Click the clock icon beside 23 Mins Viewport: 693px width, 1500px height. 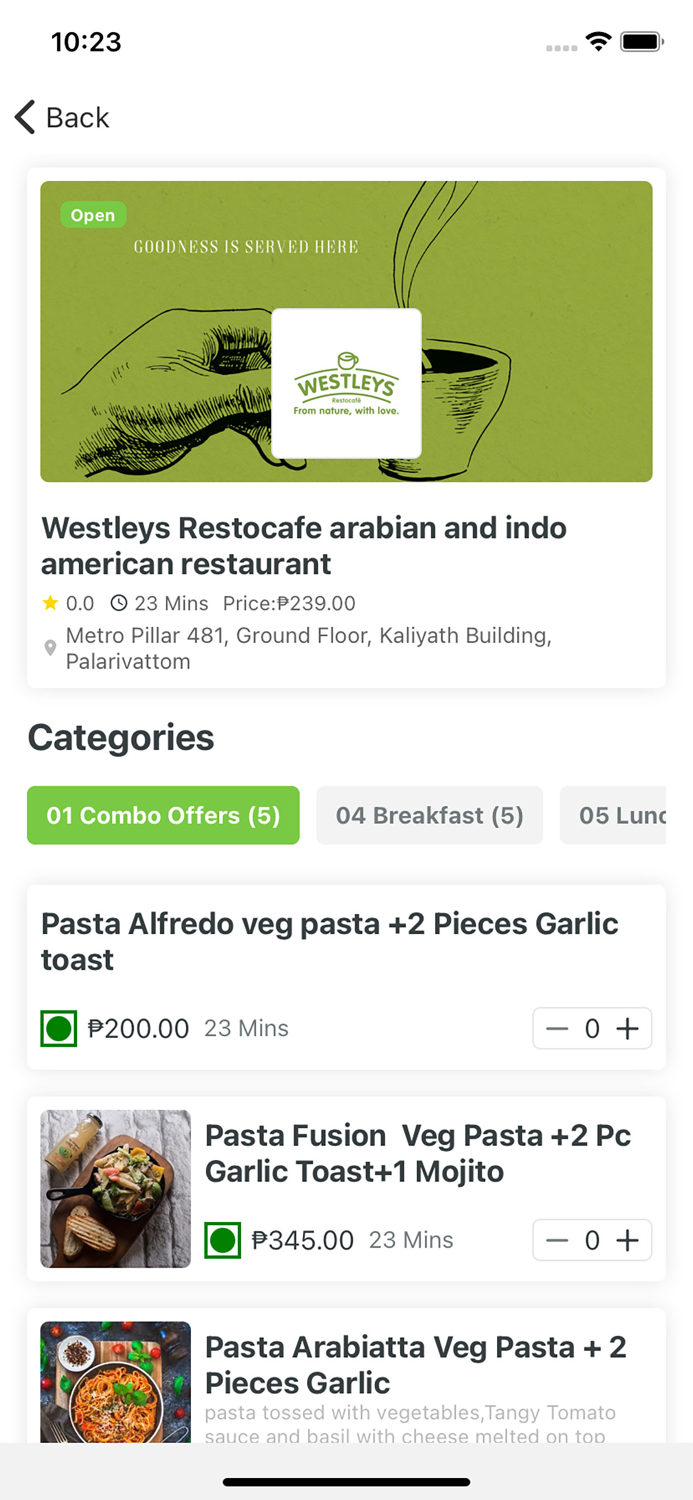[118, 603]
